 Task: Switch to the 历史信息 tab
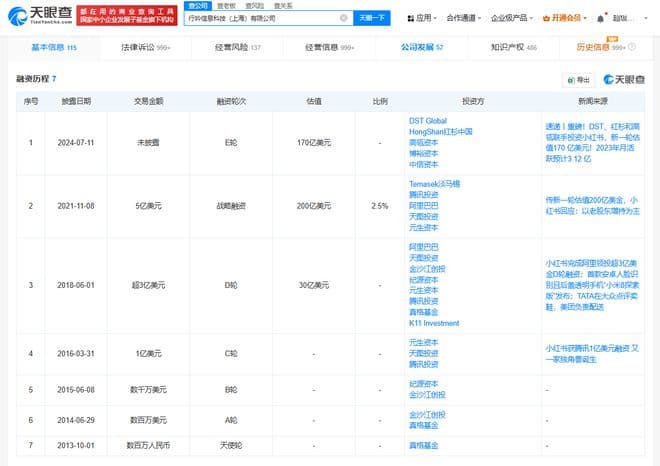pyautogui.click(x=600, y=47)
